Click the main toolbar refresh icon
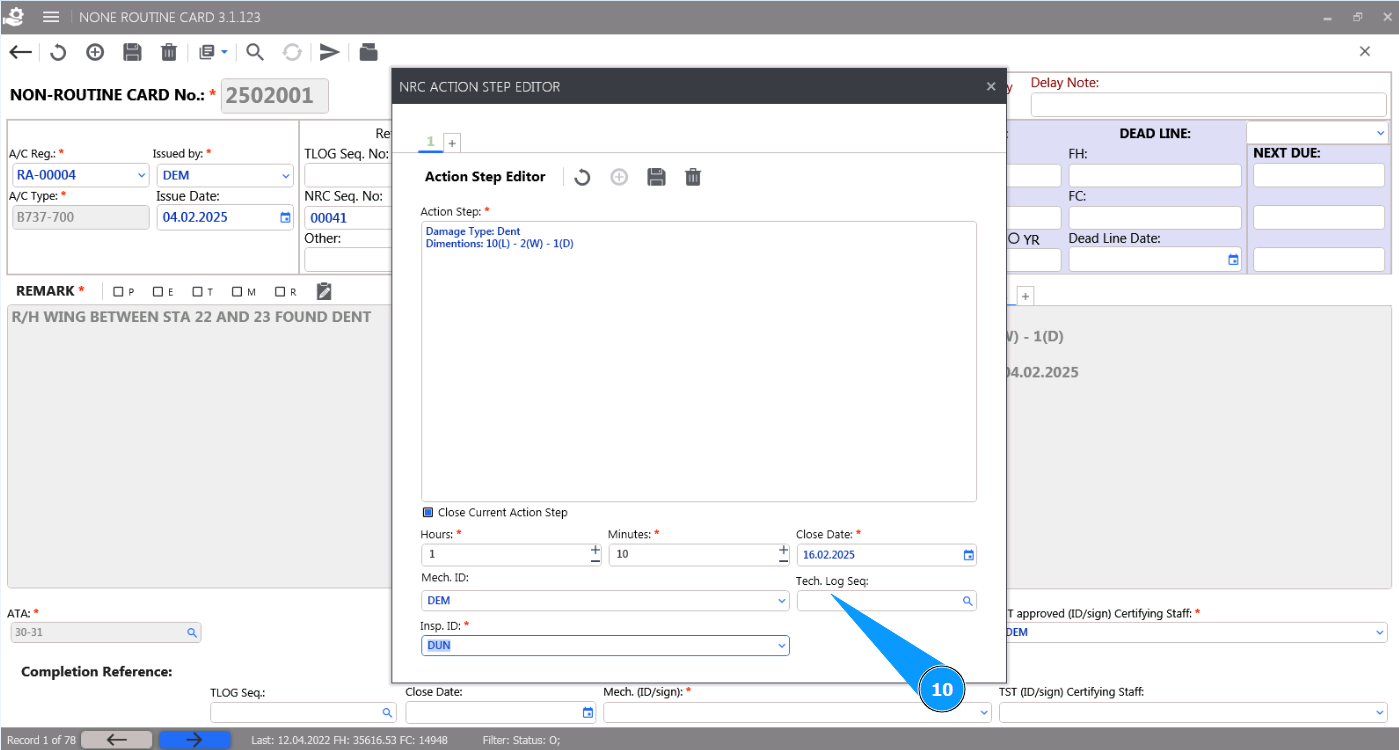 [x=58, y=53]
